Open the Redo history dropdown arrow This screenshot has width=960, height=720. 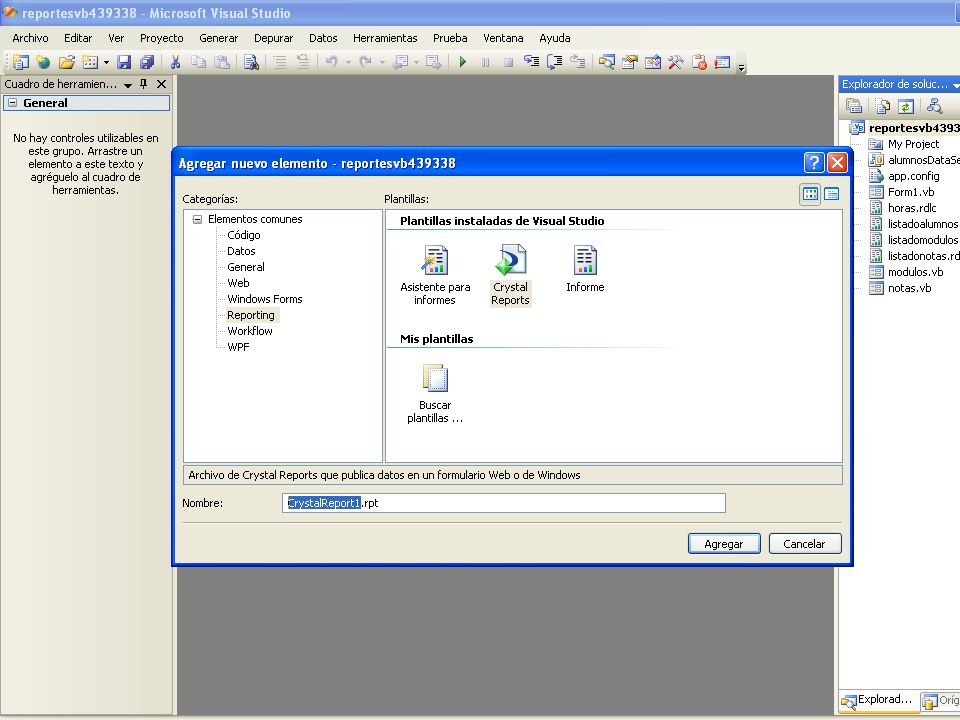coord(382,62)
